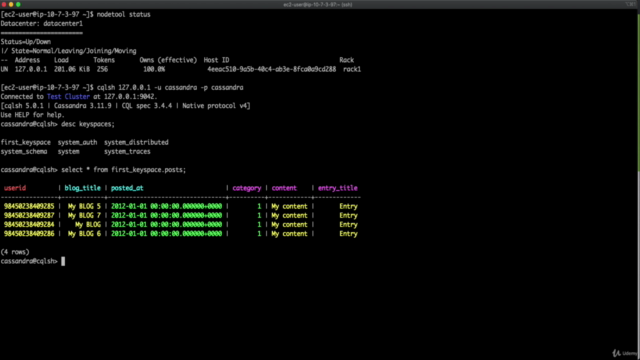
Task: Click the 'blog_title' column header
Action: click(82, 188)
